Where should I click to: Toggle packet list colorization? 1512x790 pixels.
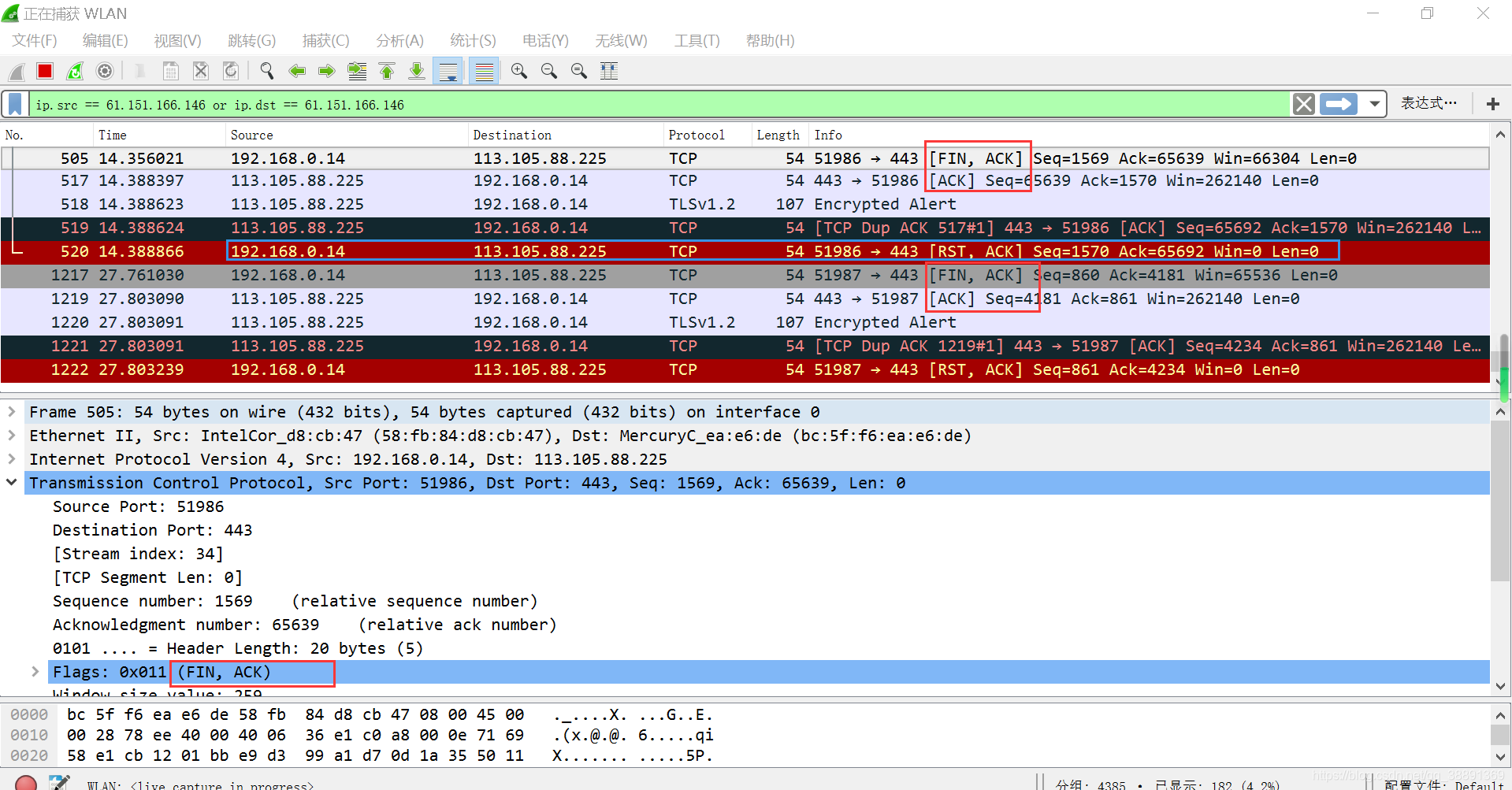[485, 72]
